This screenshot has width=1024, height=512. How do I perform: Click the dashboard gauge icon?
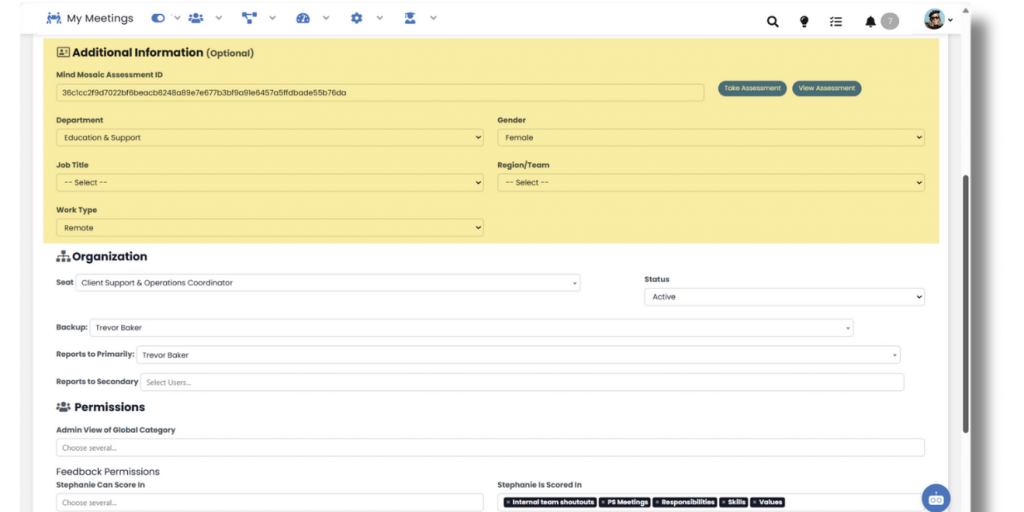(303, 19)
